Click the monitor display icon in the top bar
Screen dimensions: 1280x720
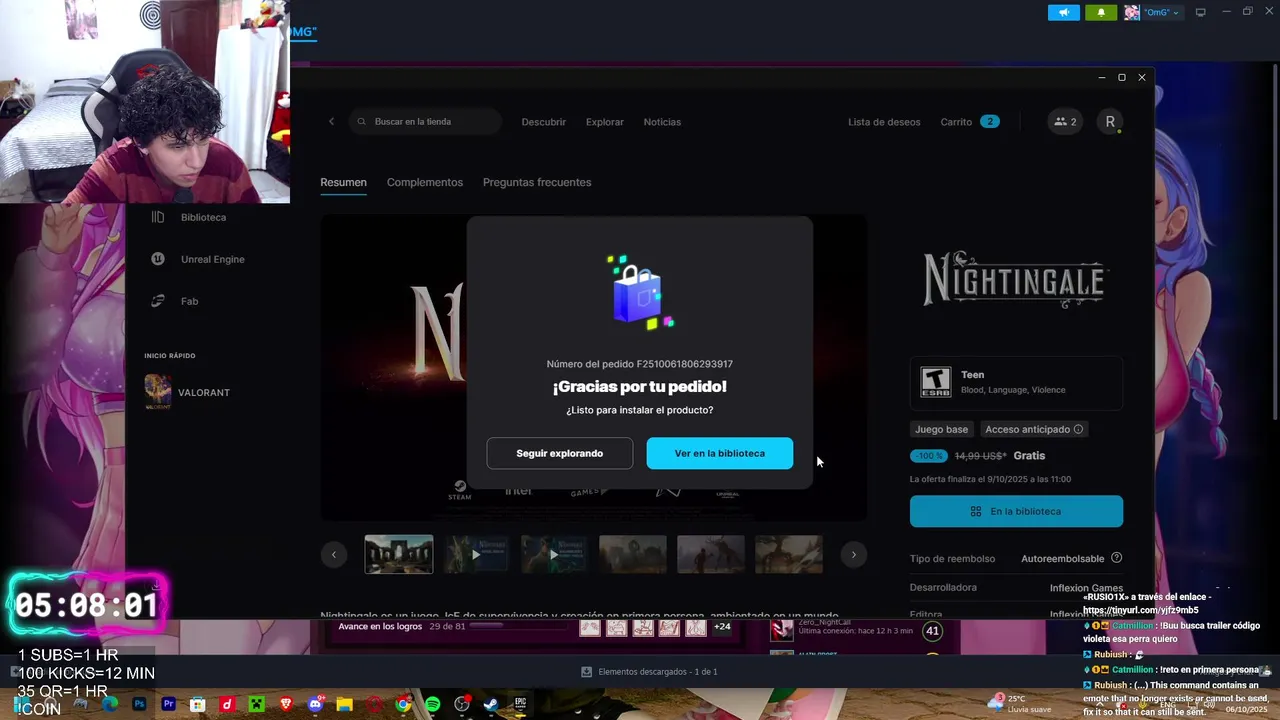1201,12
